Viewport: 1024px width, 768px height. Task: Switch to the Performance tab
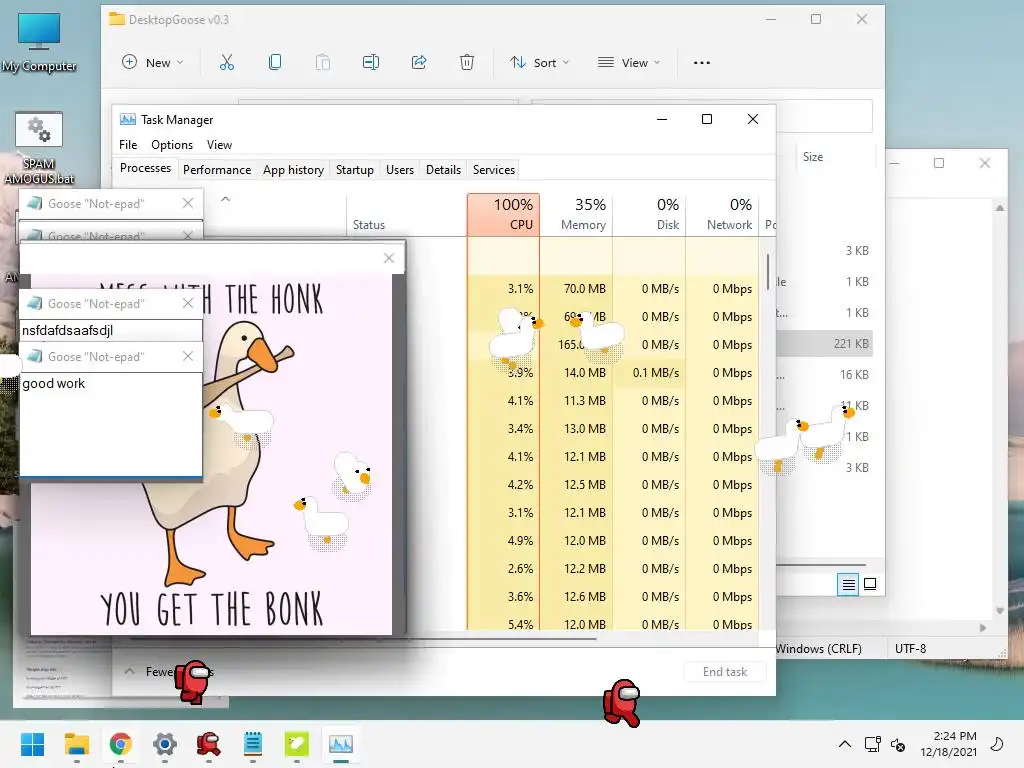217,170
